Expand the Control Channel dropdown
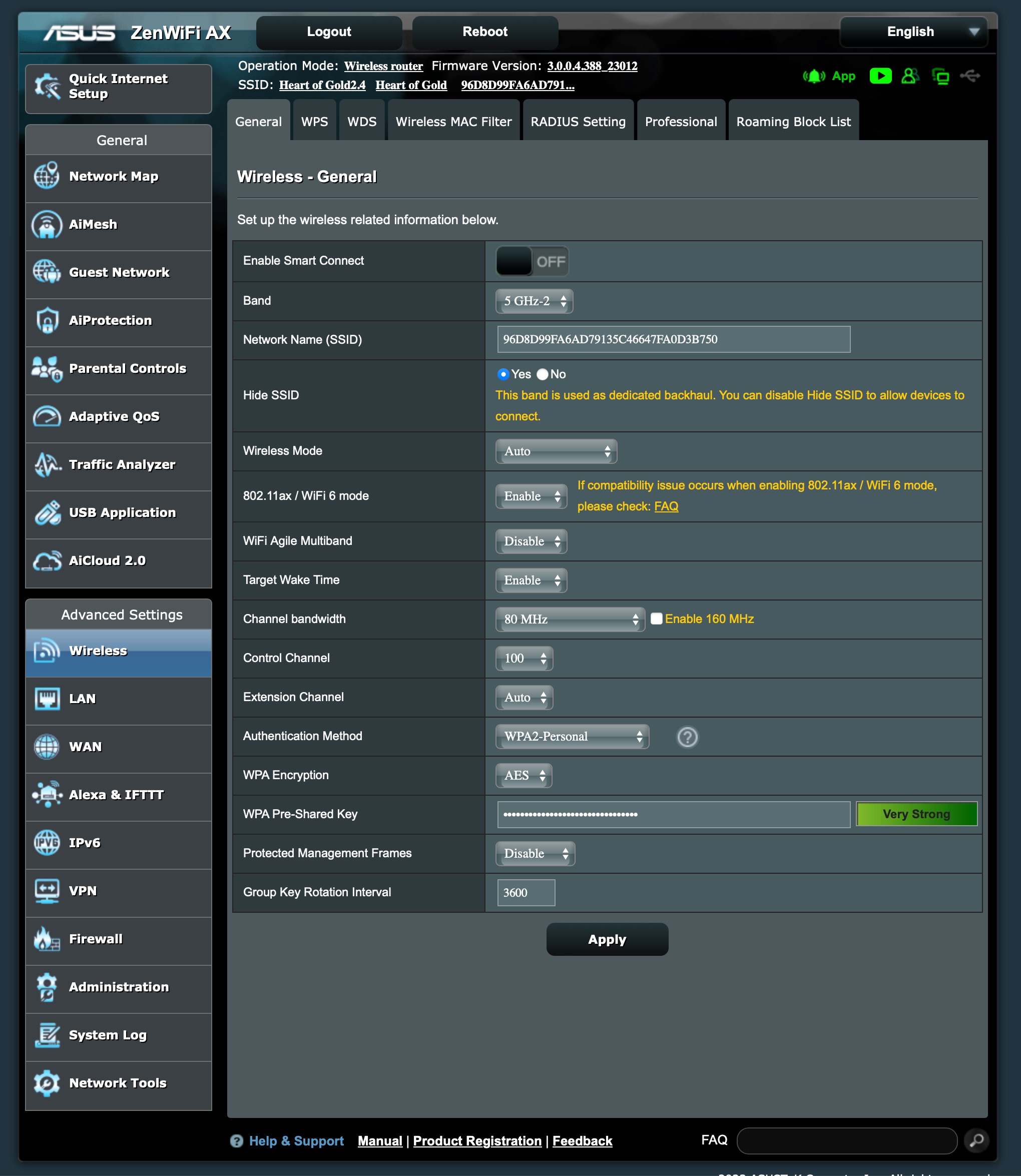This screenshot has height=1176, width=1021. (524, 658)
